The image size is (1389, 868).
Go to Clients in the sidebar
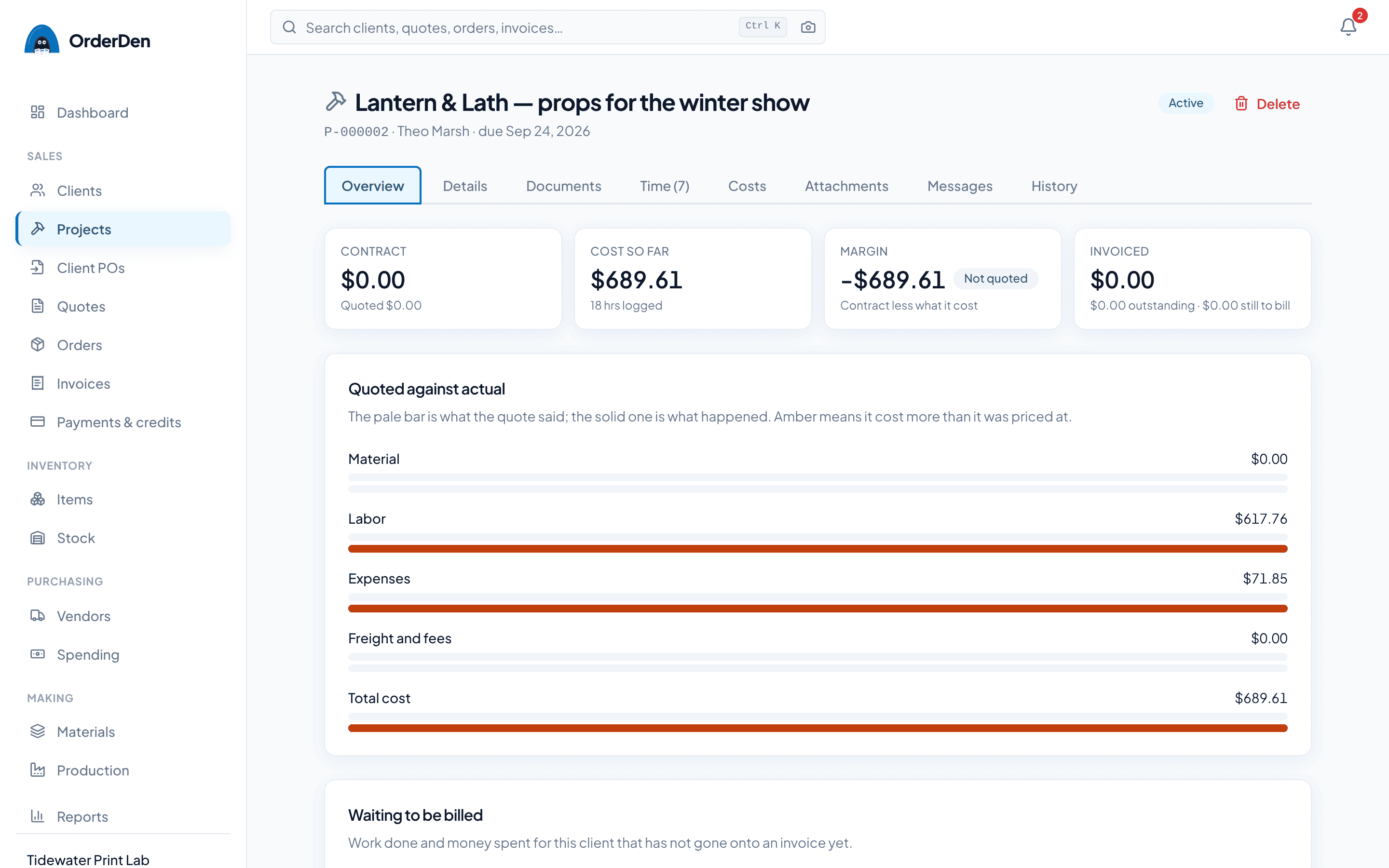(x=123, y=190)
